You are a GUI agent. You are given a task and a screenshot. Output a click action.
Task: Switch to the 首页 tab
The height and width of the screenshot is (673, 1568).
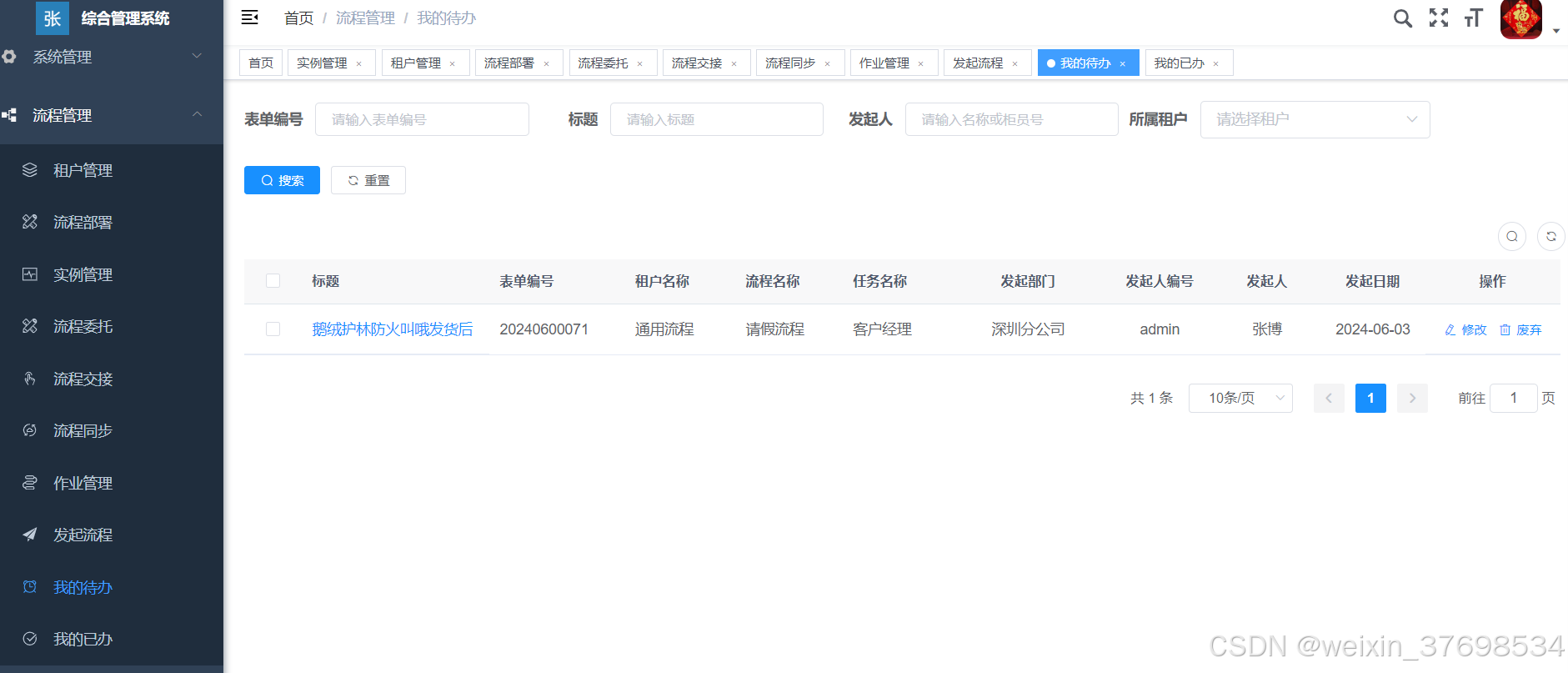pos(261,63)
